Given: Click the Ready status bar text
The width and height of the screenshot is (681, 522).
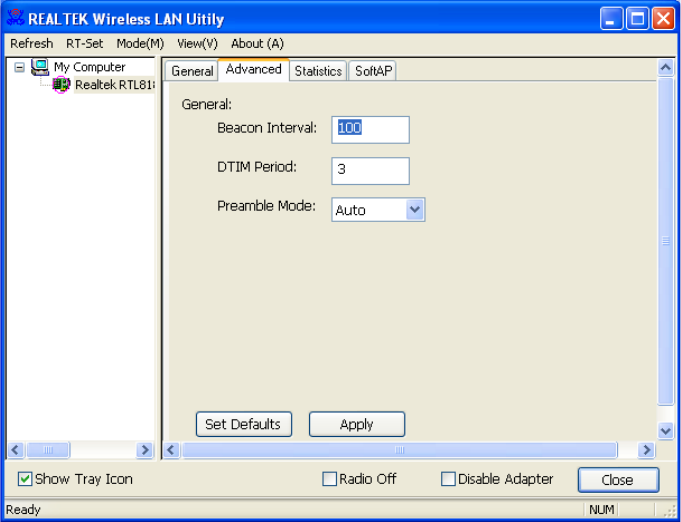Looking at the screenshot, I should coord(23,509).
